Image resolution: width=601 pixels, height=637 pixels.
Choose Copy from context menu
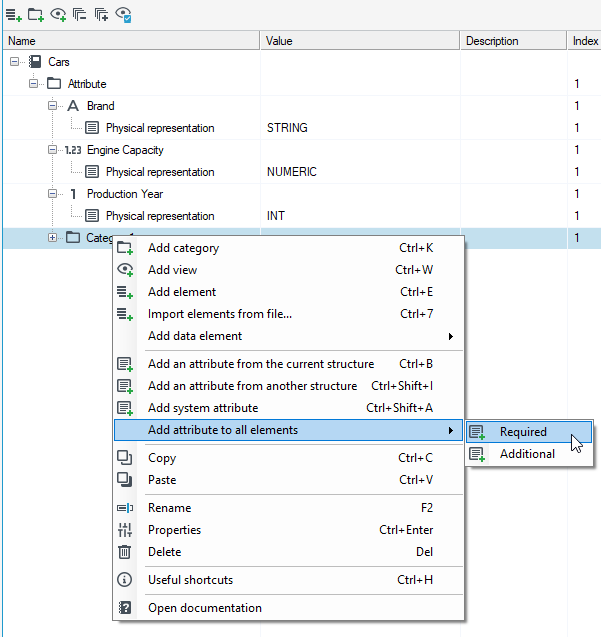pyautogui.click(x=288, y=457)
